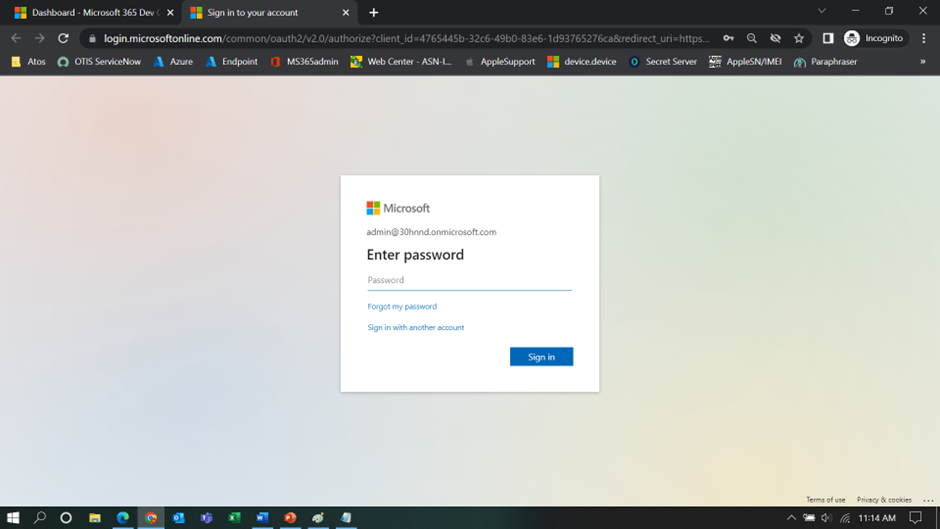Screen dimensions: 940x529
Task: Open the AppleSN/IMEI bookmark
Action: tap(745, 62)
